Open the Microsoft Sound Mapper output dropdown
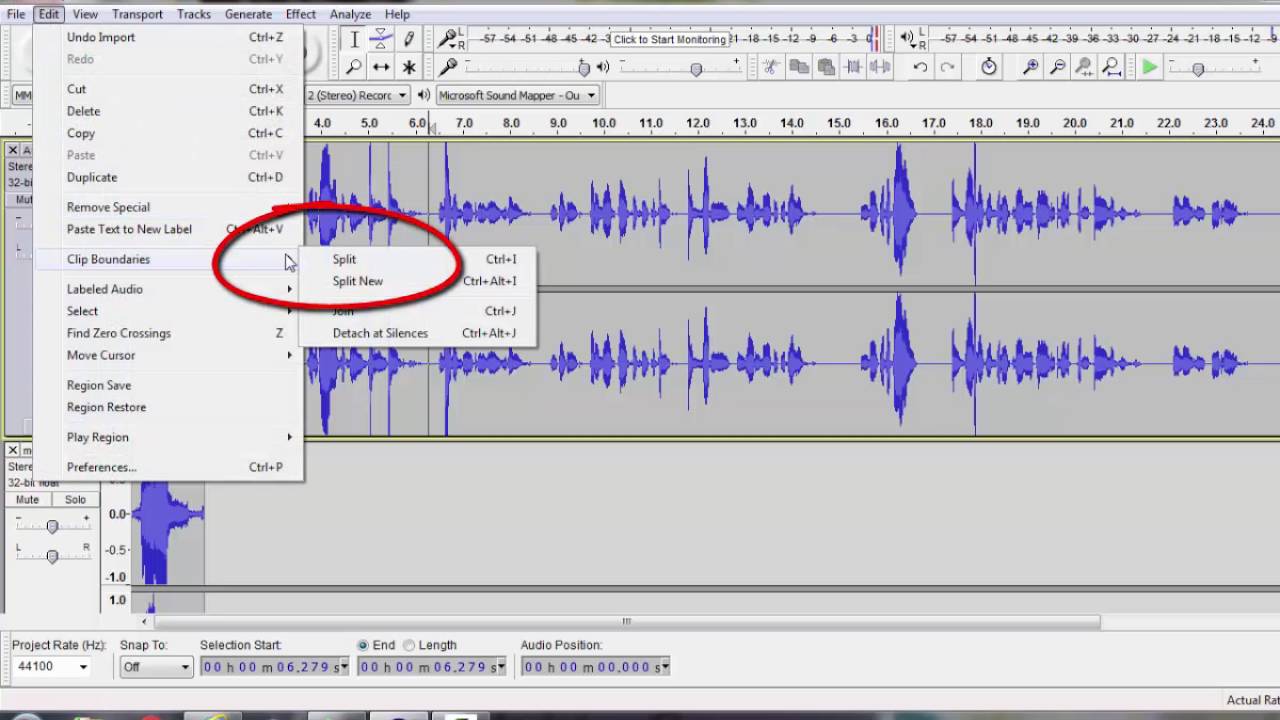The height and width of the screenshot is (720, 1280). click(591, 95)
